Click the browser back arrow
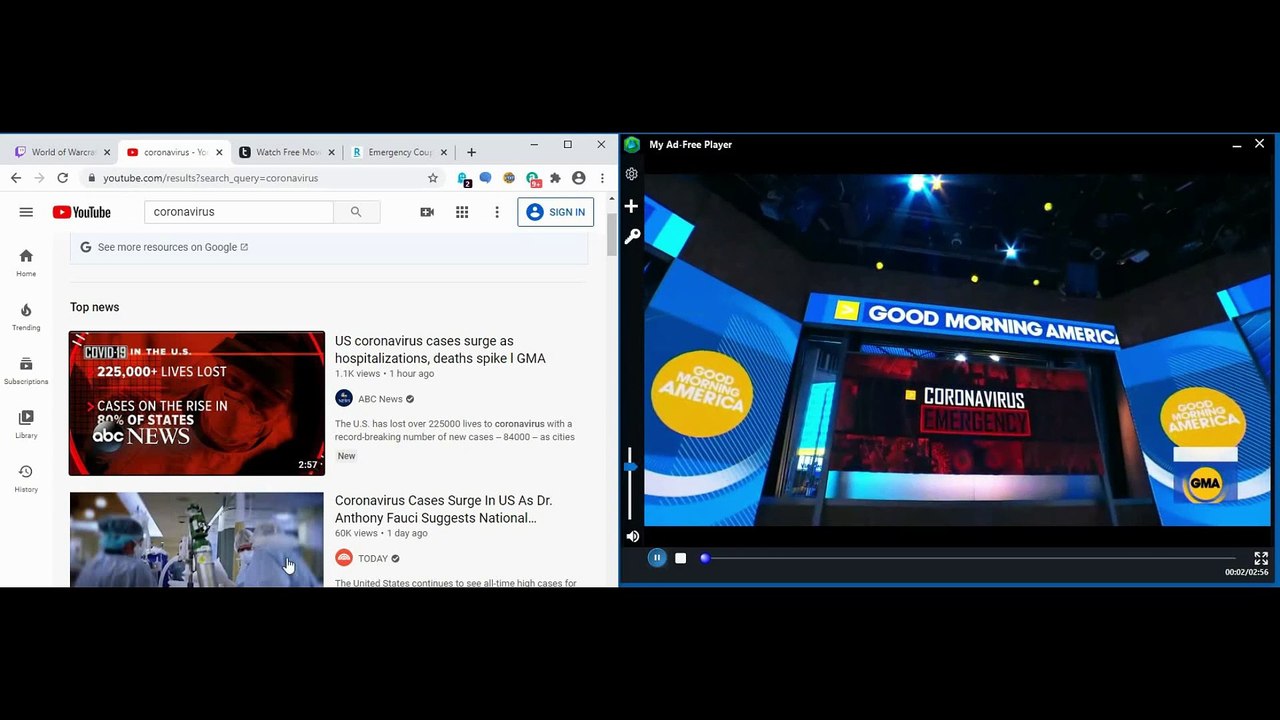This screenshot has height=720, width=1280. [16, 178]
